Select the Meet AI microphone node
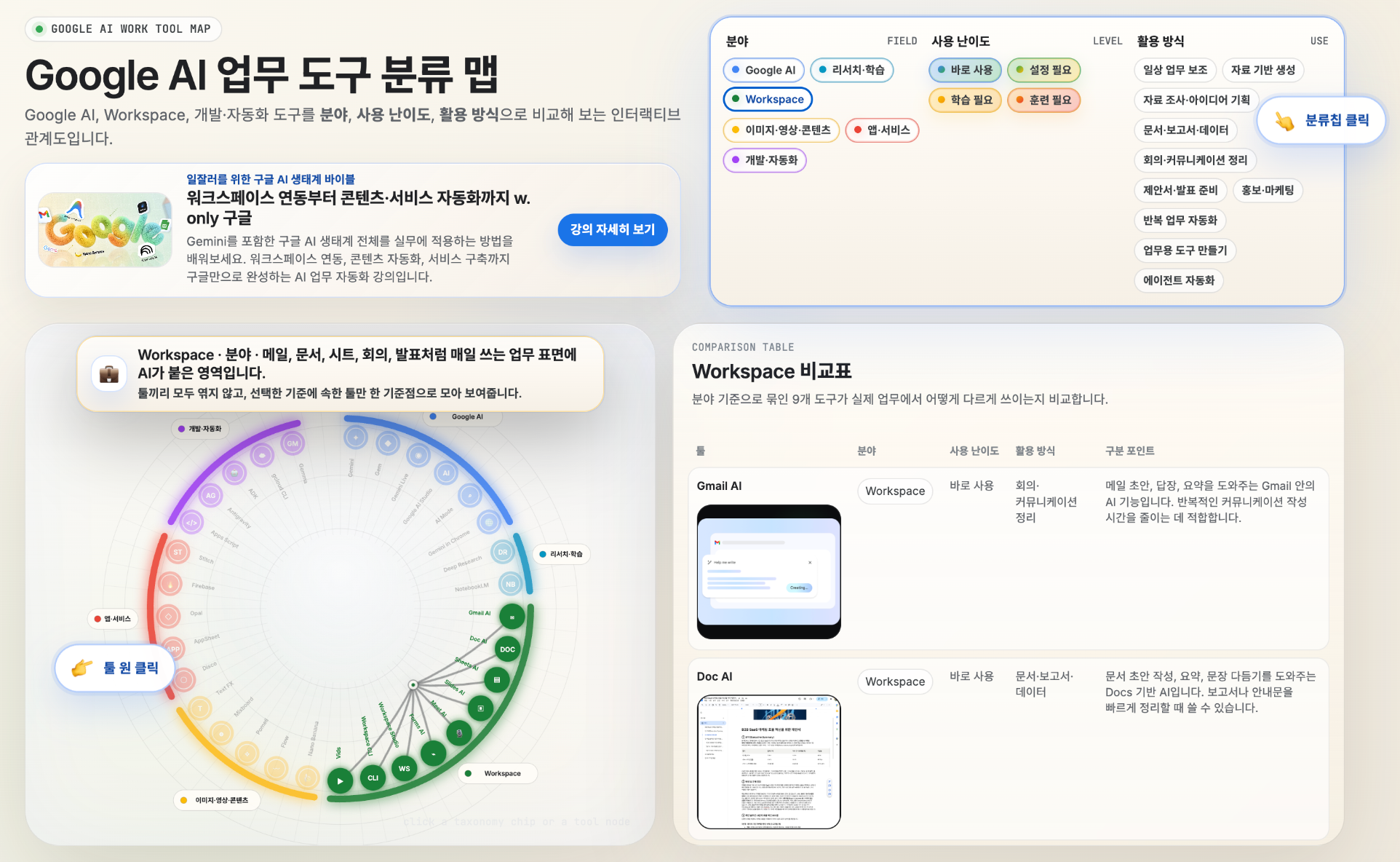The image size is (1400, 862). (x=459, y=732)
